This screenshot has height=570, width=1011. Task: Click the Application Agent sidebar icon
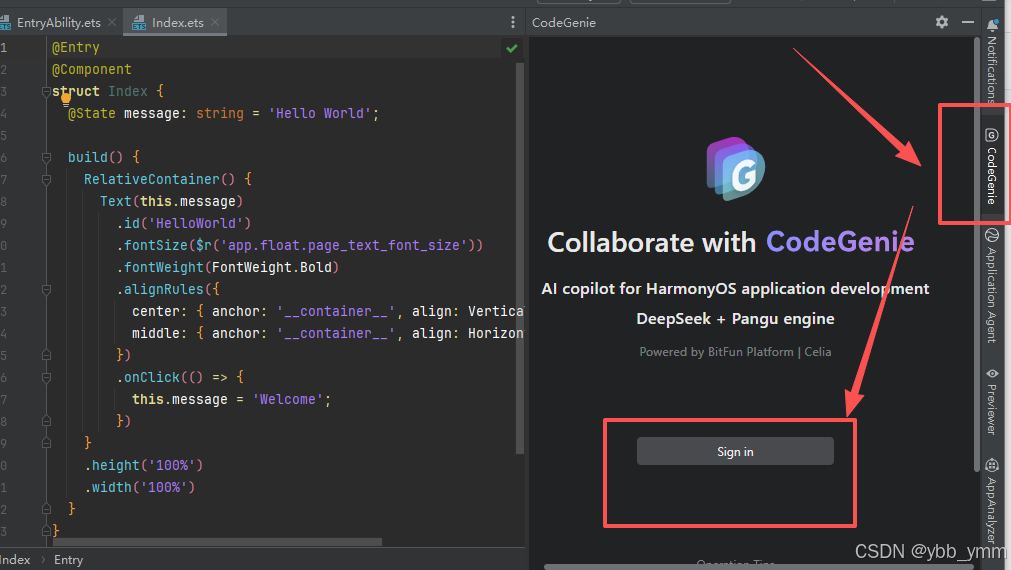992,235
